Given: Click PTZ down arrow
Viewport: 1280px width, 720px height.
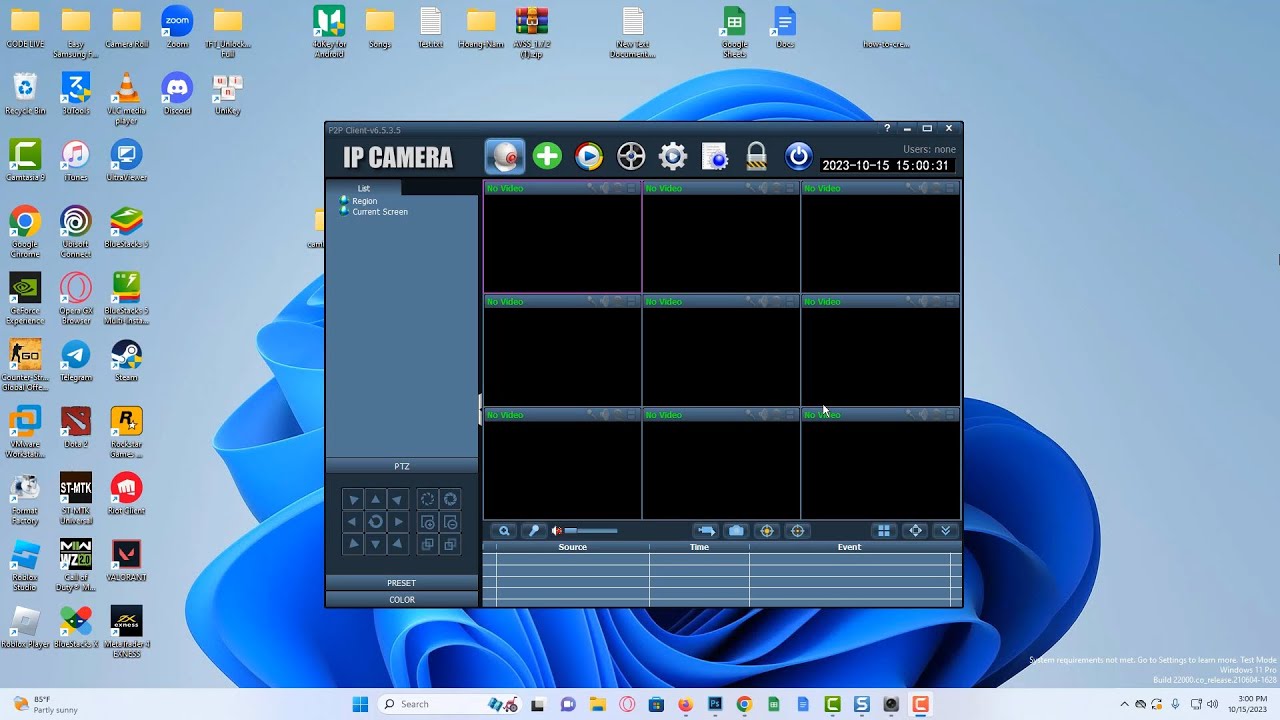Looking at the screenshot, I should [x=375, y=544].
